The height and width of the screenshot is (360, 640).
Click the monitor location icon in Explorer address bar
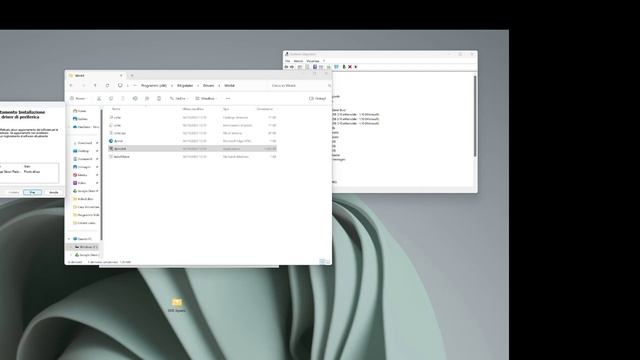pyautogui.click(x=120, y=86)
